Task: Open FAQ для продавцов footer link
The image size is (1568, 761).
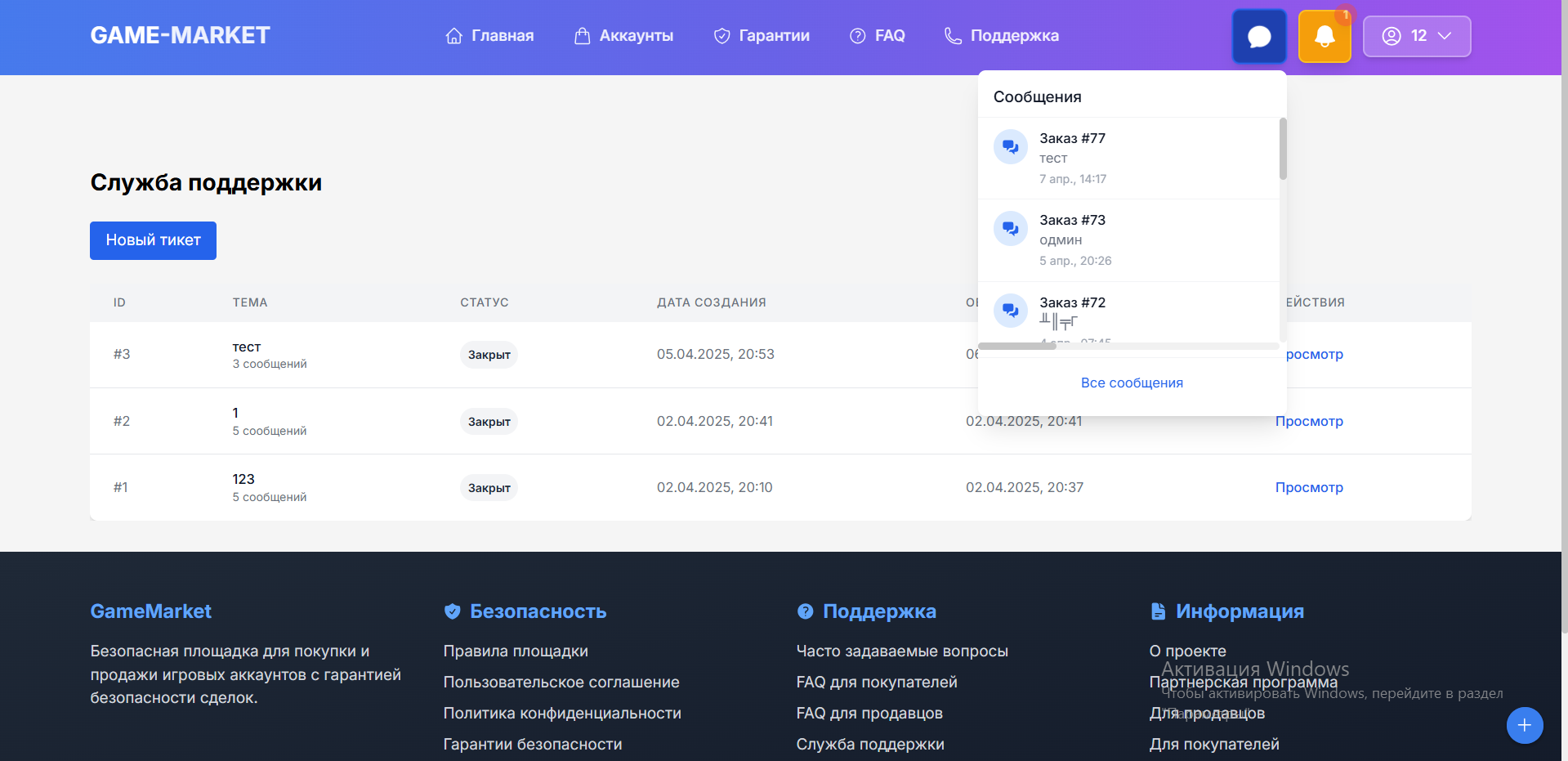Action: pos(869,713)
